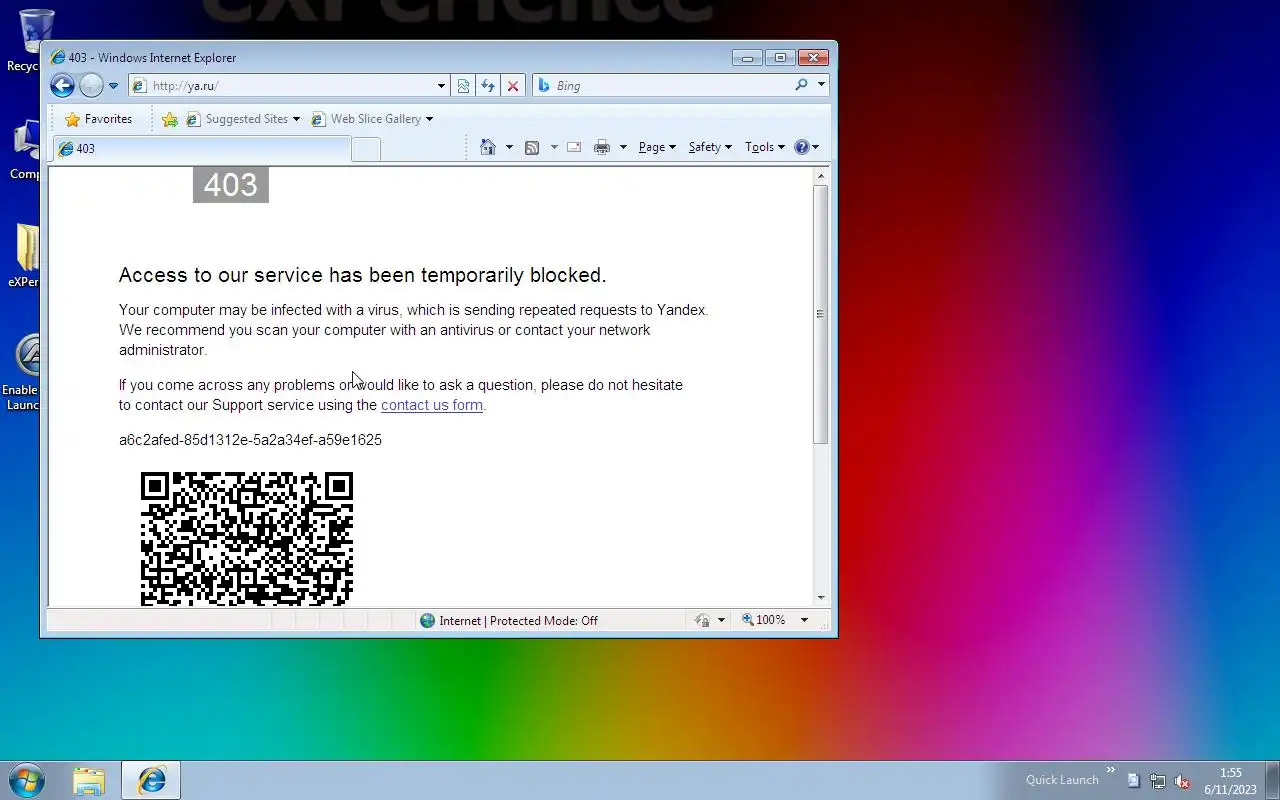Click the Show Desktop button
This screenshot has height=800, width=1280.
tap(1272, 780)
